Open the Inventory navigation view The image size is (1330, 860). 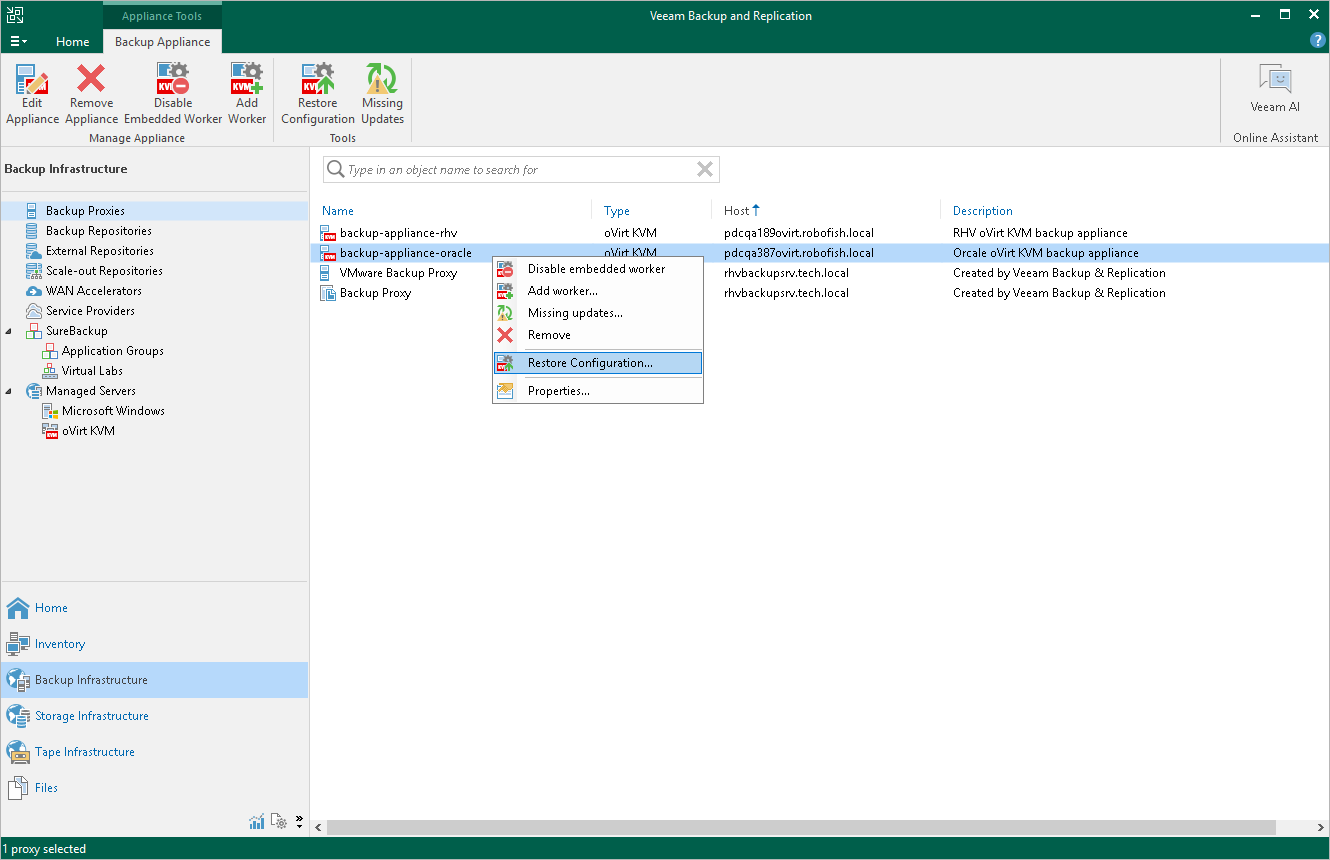[60, 644]
